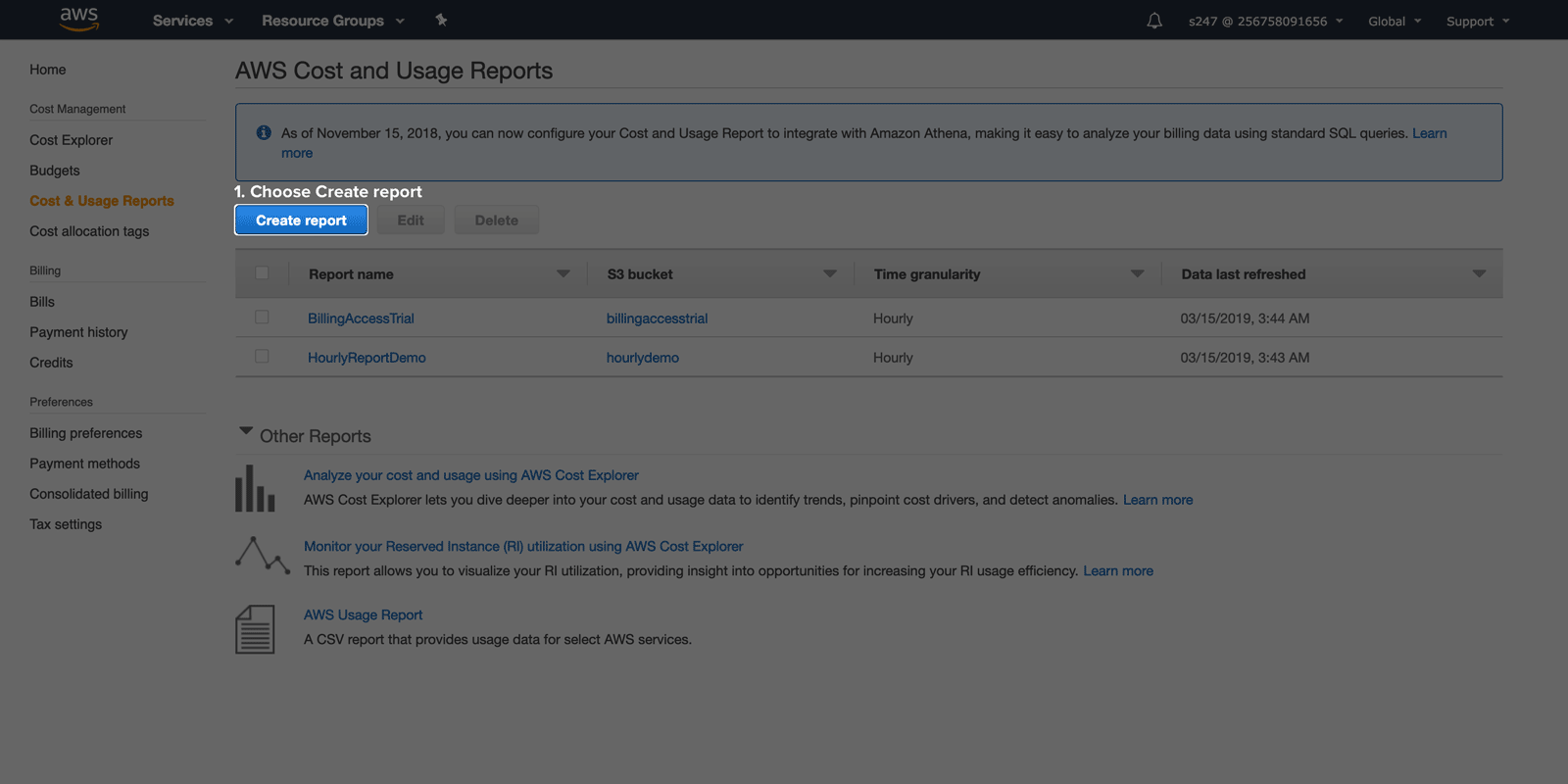Open Time granularity column filter arrow

point(1138,273)
